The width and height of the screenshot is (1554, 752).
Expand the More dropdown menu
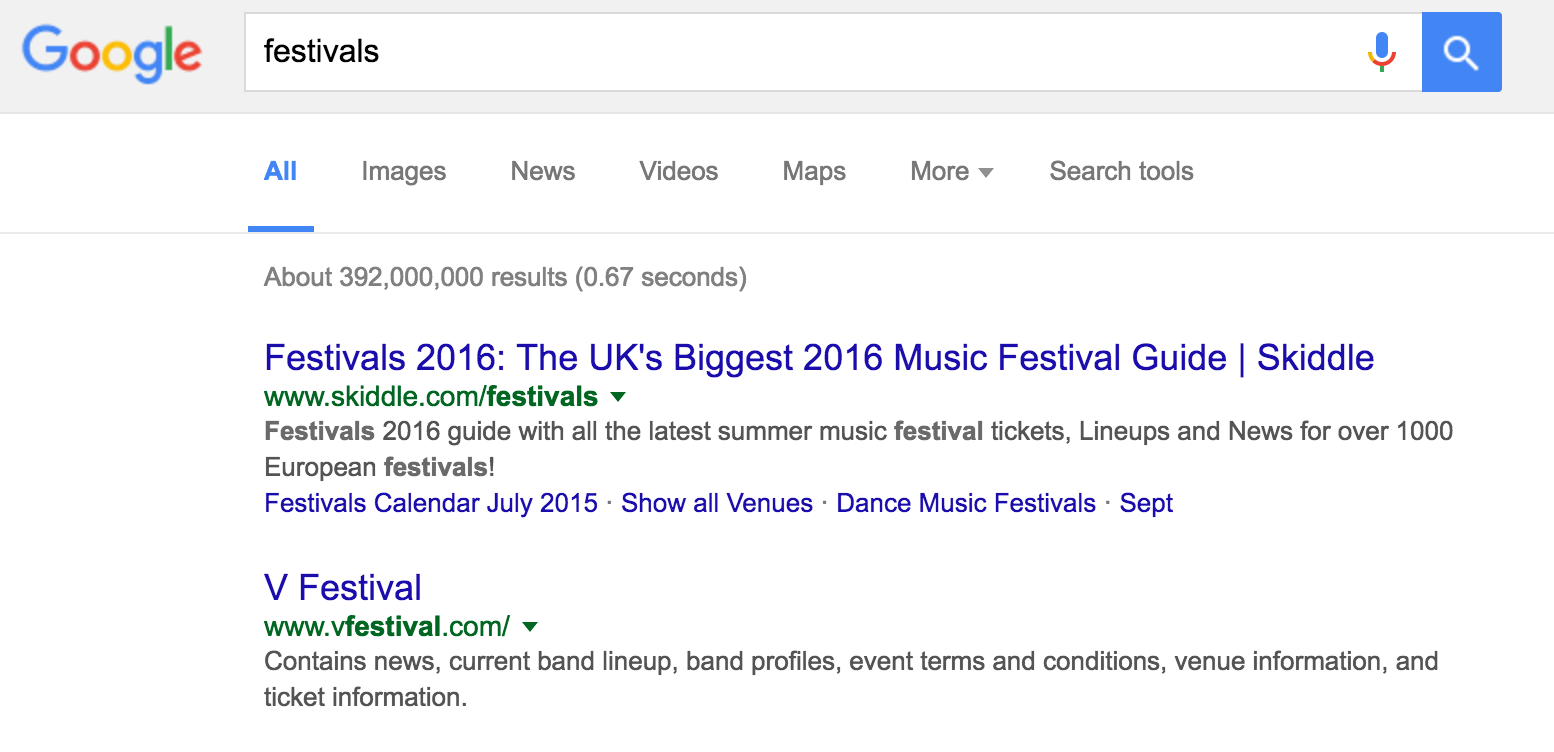(x=951, y=171)
